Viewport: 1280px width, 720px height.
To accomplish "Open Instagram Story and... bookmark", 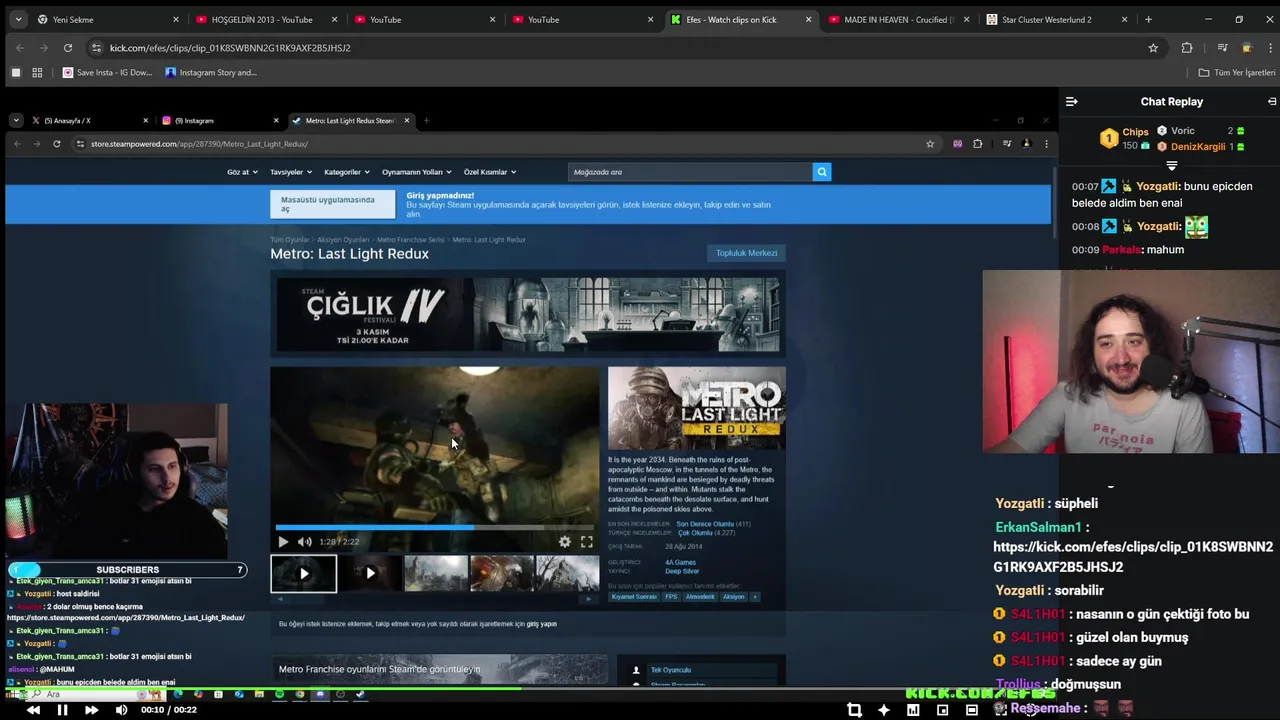I will [x=211, y=72].
